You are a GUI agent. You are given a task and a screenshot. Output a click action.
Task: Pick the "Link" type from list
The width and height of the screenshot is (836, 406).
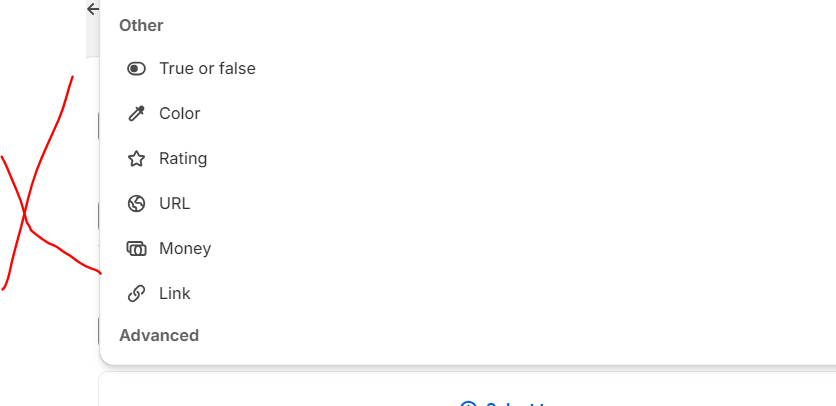(175, 294)
